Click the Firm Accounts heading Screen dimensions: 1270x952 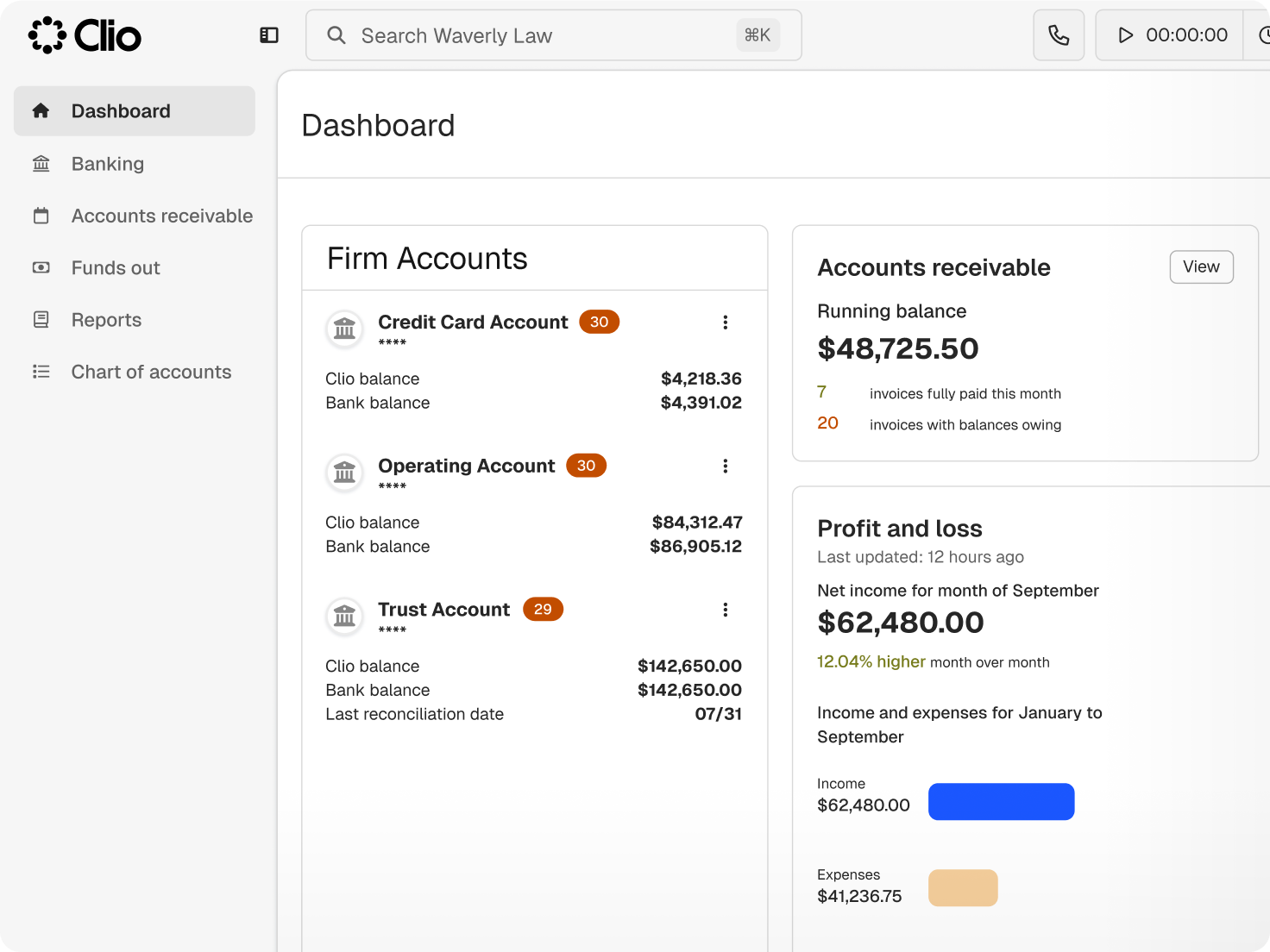pos(427,259)
